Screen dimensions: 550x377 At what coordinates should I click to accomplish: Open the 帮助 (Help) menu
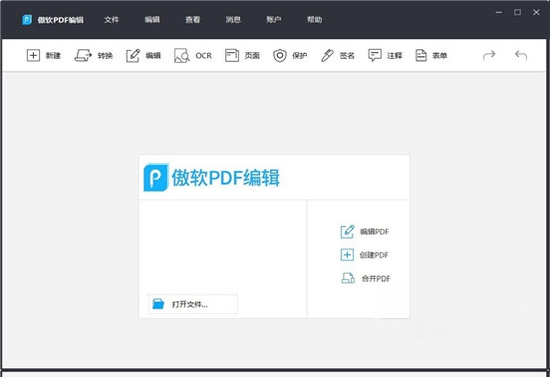(x=315, y=20)
